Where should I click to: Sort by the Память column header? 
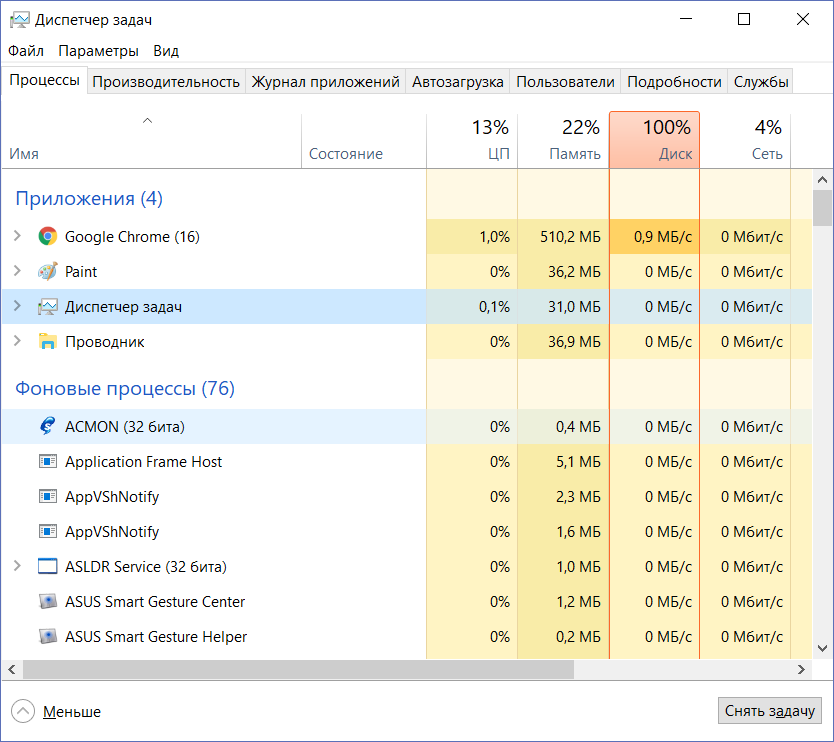pos(563,140)
